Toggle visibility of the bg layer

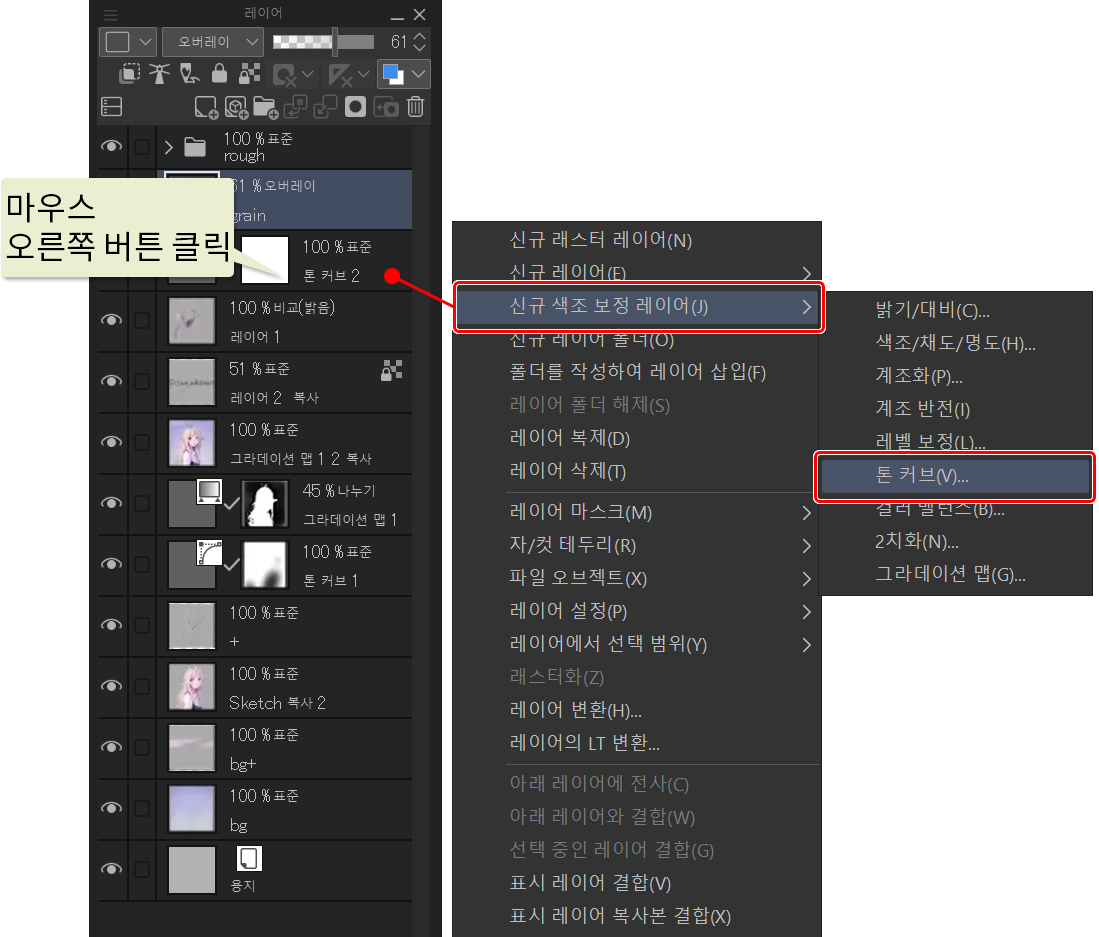click(x=111, y=808)
